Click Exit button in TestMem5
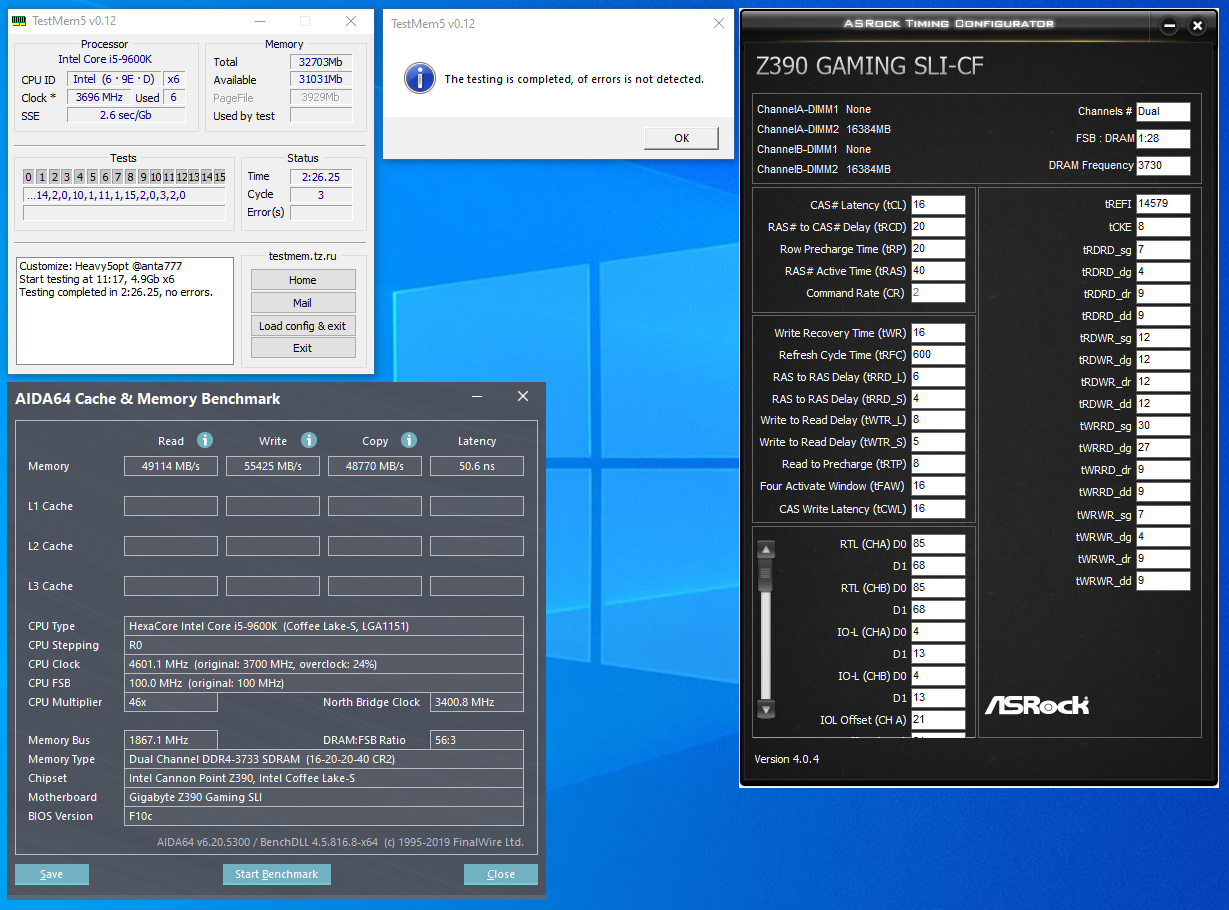This screenshot has width=1229, height=910. point(303,348)
